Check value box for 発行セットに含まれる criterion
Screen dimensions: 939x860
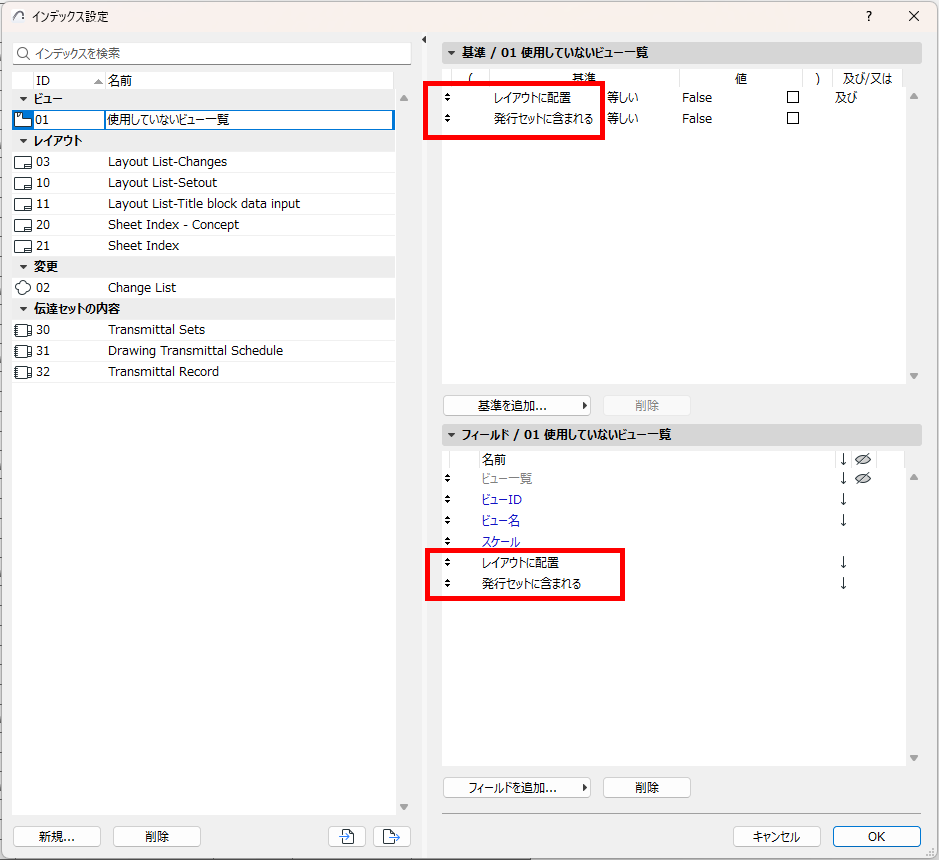coord(793,119)
